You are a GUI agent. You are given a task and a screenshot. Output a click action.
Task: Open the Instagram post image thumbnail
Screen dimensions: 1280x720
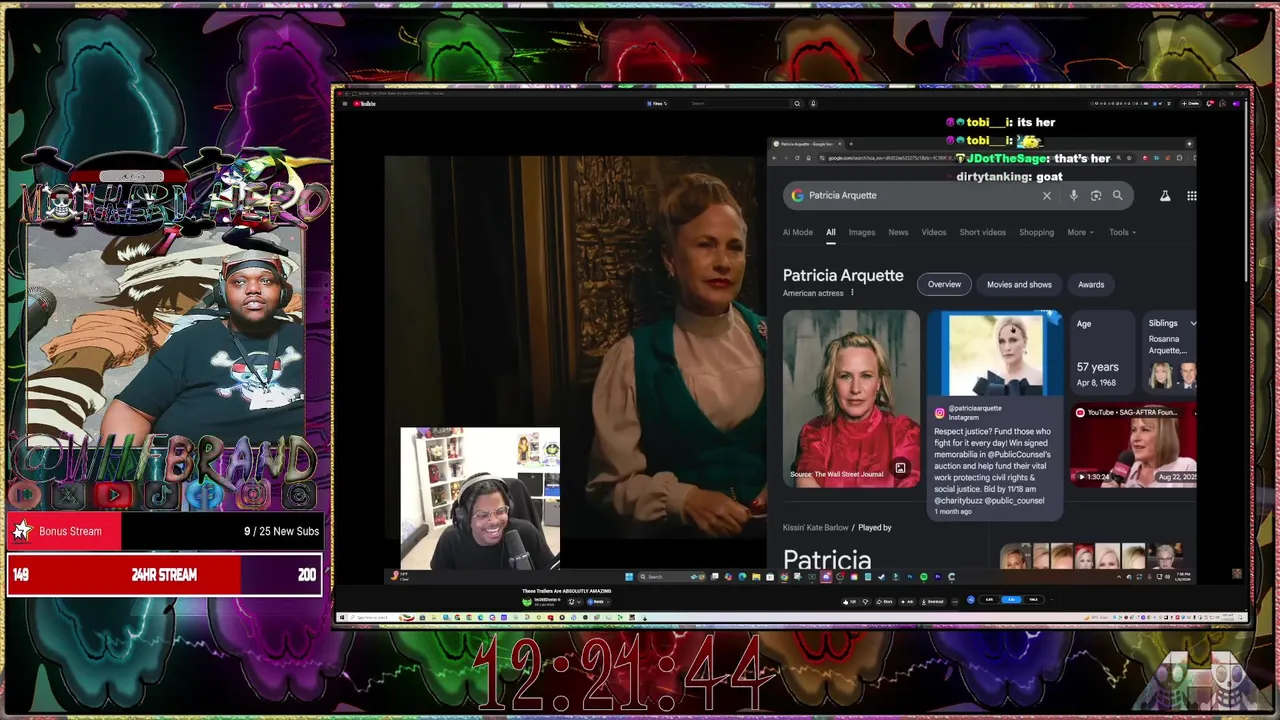(994, 353)
